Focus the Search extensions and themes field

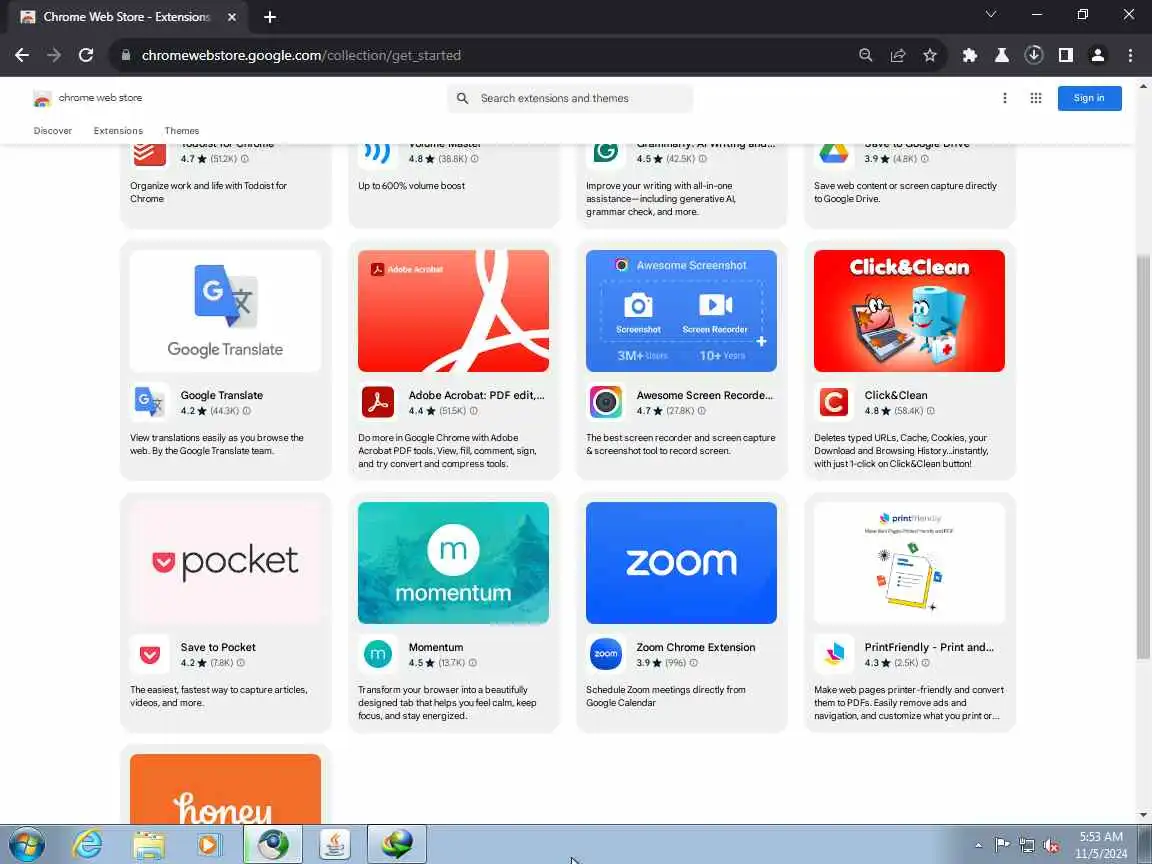point(570,98)
